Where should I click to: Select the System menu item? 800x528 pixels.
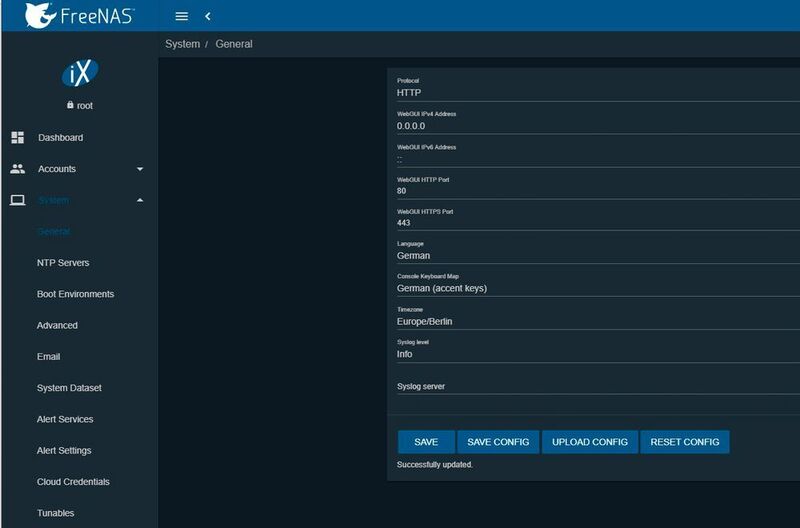click(54, 200)
